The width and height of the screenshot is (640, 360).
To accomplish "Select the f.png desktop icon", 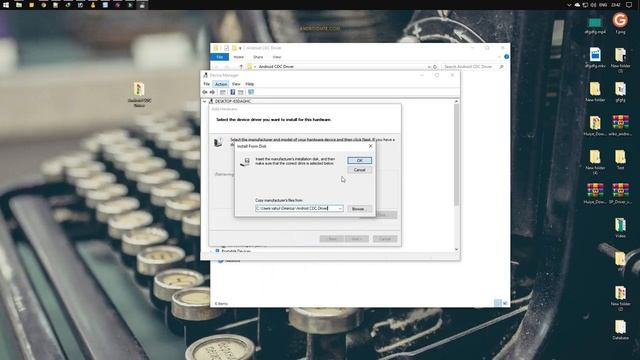I will [620, 23].
